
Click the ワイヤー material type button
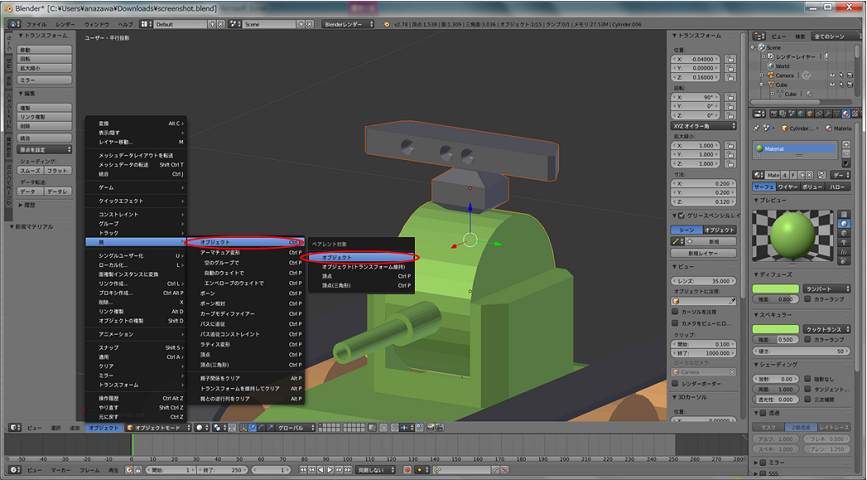(x=787, y=186)
